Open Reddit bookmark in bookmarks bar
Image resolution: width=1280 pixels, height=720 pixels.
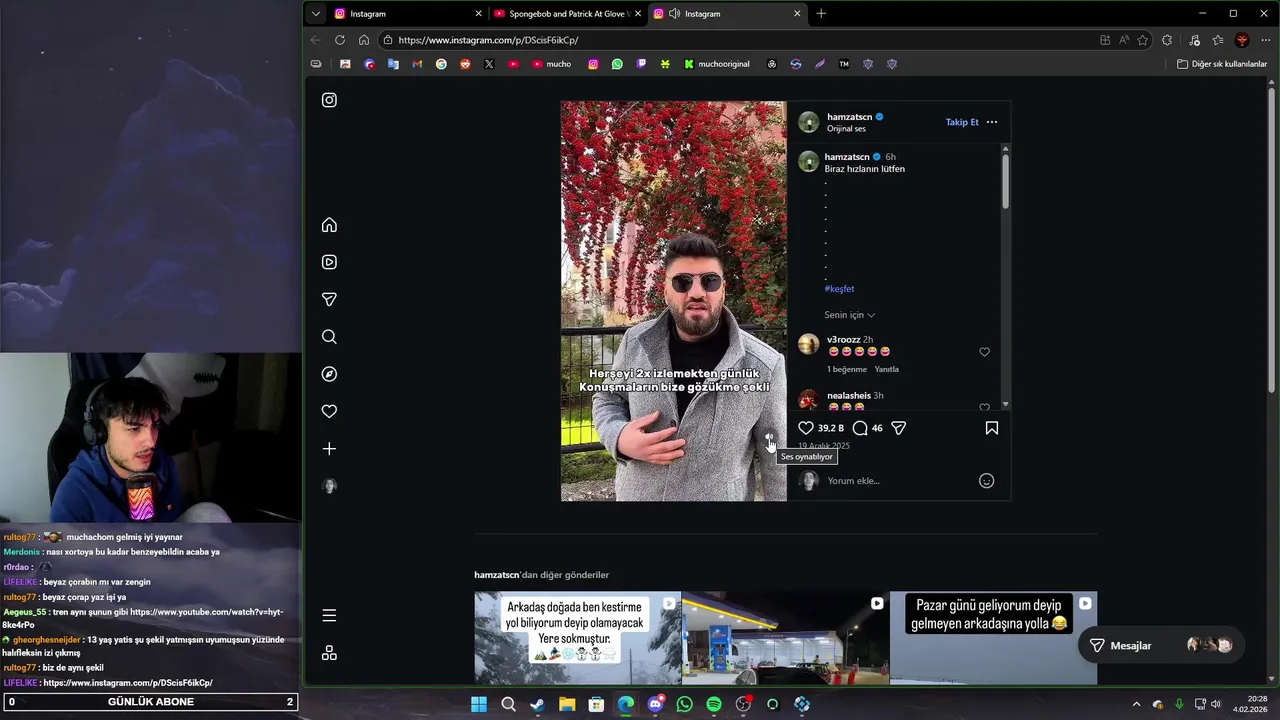tap(465, 64)
